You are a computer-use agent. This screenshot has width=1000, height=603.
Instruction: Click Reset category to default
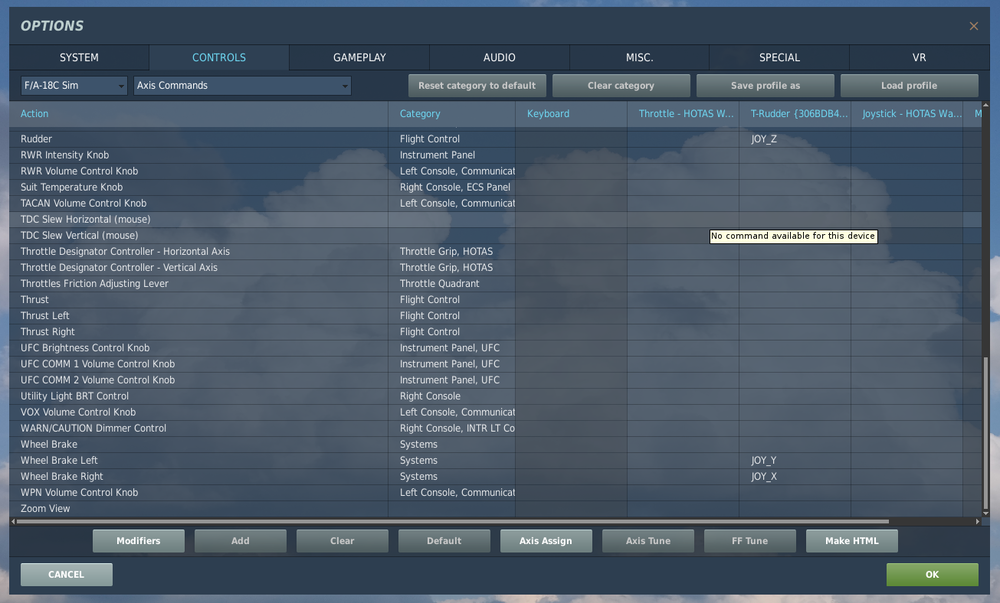(477, 85)
